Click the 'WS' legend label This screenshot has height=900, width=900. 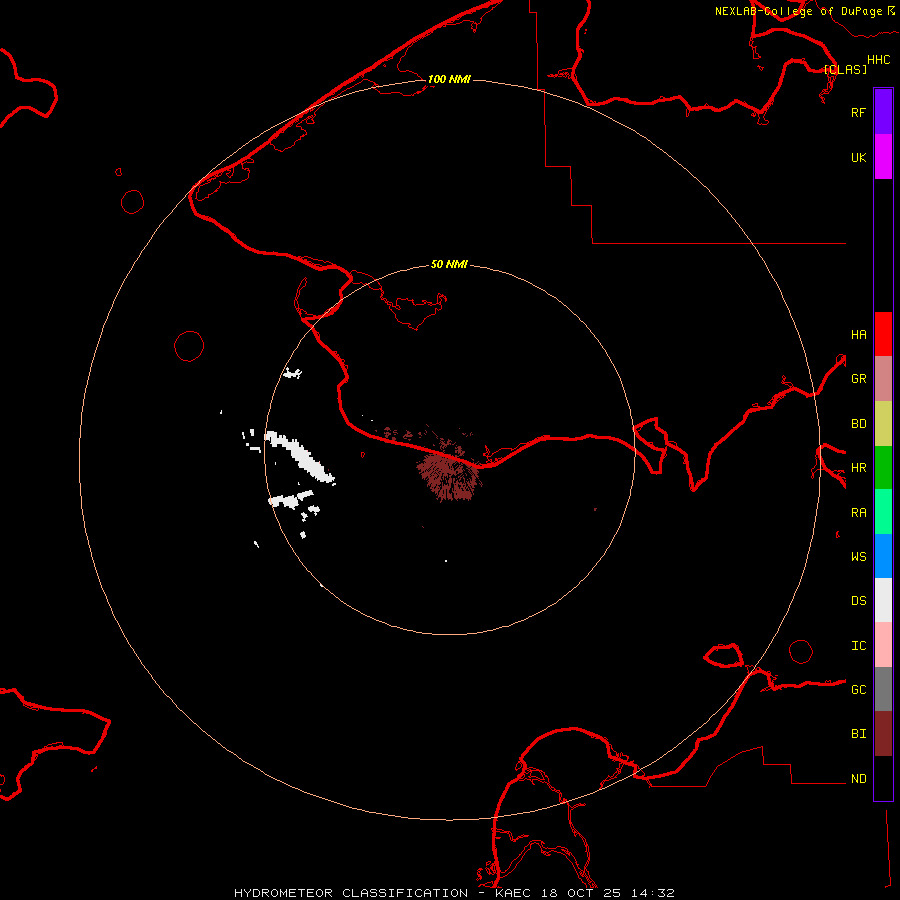click(859, 556)
